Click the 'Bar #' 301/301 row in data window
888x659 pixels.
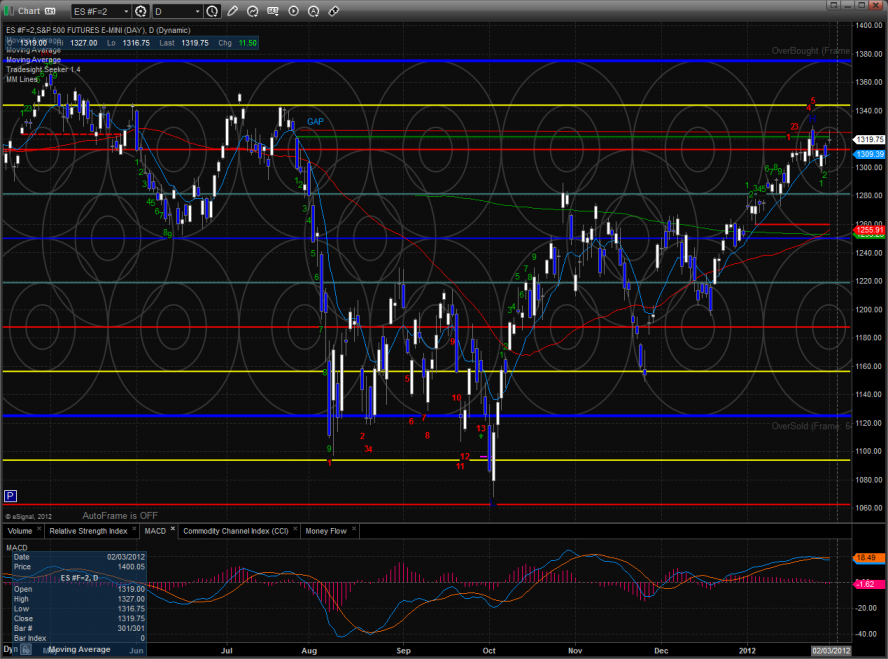tap(79, 628)
